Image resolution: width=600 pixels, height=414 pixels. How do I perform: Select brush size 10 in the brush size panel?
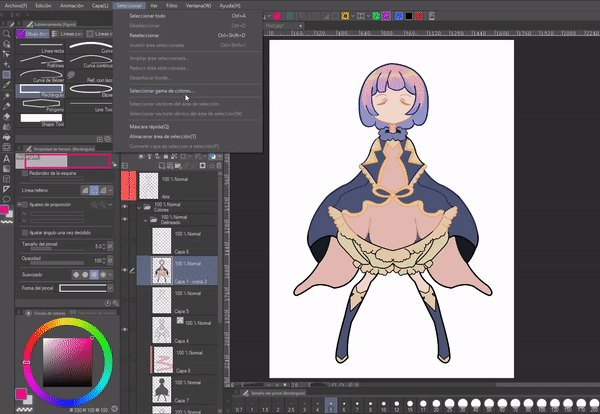[383, 406]
